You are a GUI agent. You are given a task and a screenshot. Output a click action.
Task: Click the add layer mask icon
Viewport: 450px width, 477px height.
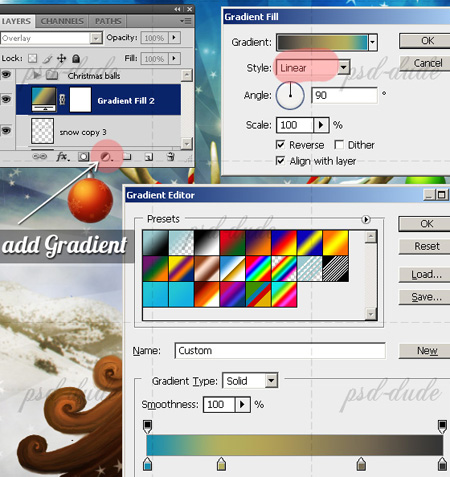point(83,157)
